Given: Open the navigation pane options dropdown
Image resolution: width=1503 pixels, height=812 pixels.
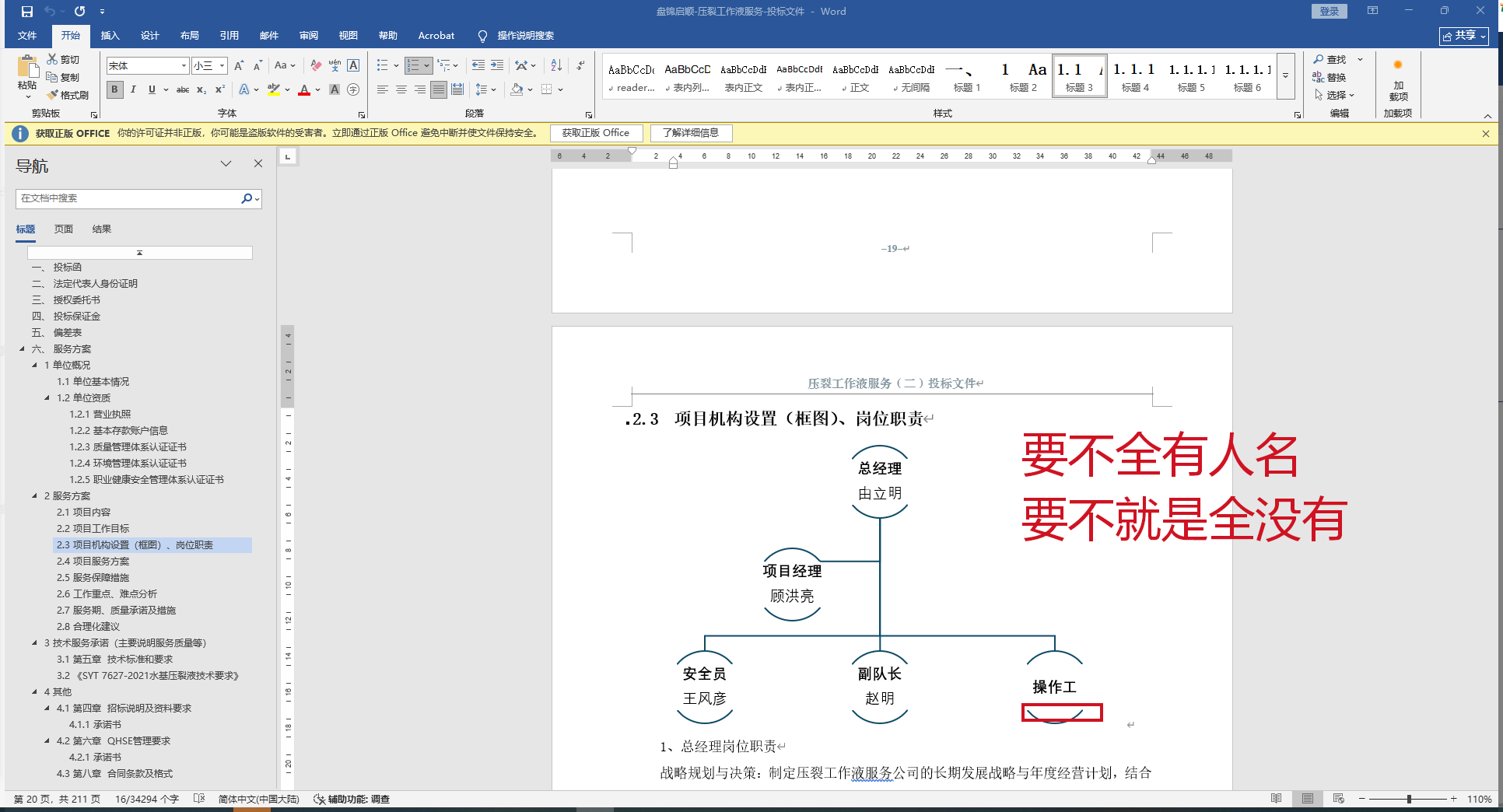Looking at the screenshot, I should click(x=226, y=164).
